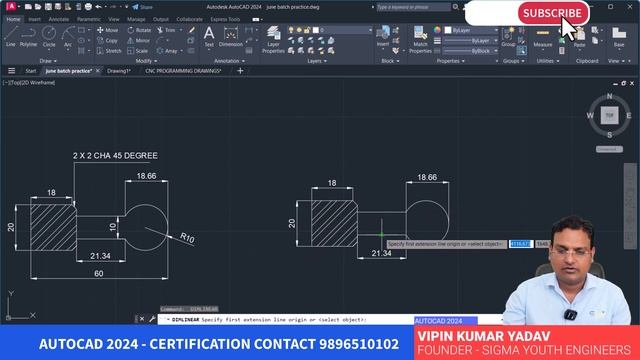Select the Dimension tool
This screenshot has width=640, height=360.
231,37
